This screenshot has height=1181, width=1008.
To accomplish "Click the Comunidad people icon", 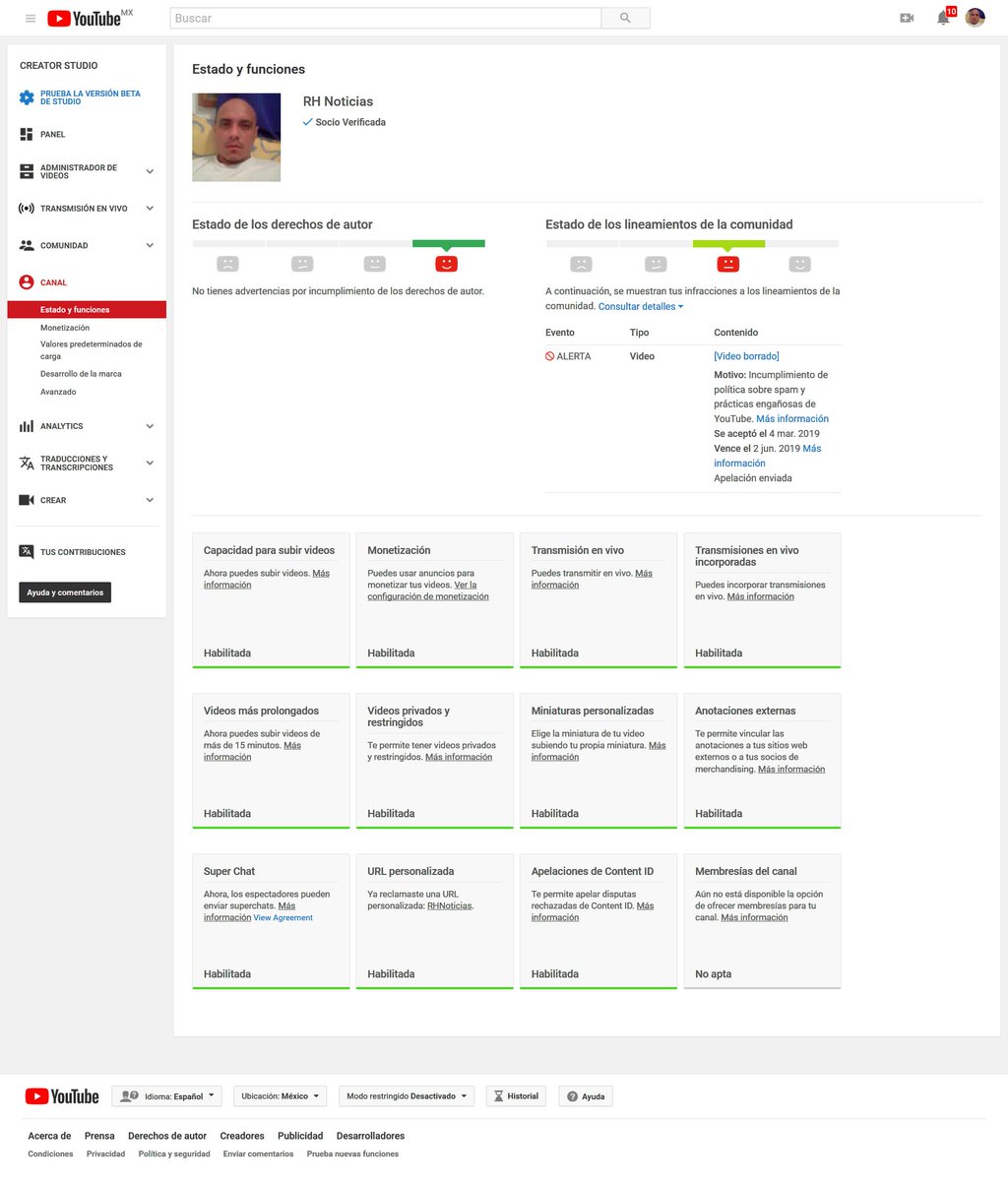I will pyautogui.click(x=27, y=245).
